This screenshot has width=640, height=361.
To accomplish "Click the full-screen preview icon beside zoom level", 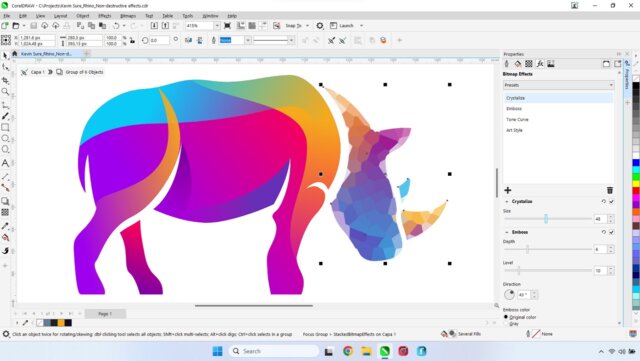I will pyautogui.click(x=227, y=26).
